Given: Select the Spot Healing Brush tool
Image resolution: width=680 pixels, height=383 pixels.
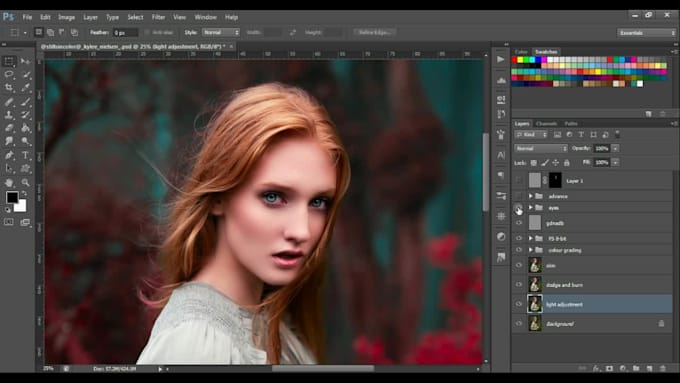Looking at the screenshot, I should coord(9,102).
